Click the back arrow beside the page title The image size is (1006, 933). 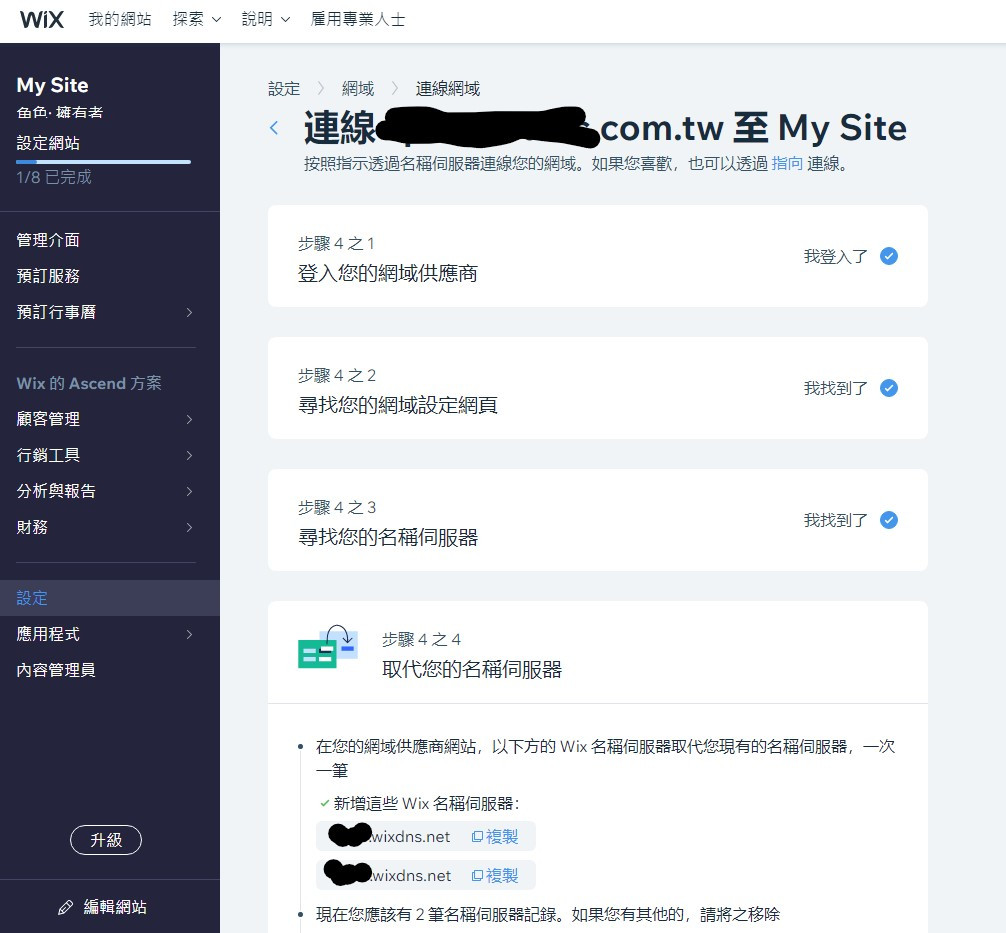pos(275,128)
